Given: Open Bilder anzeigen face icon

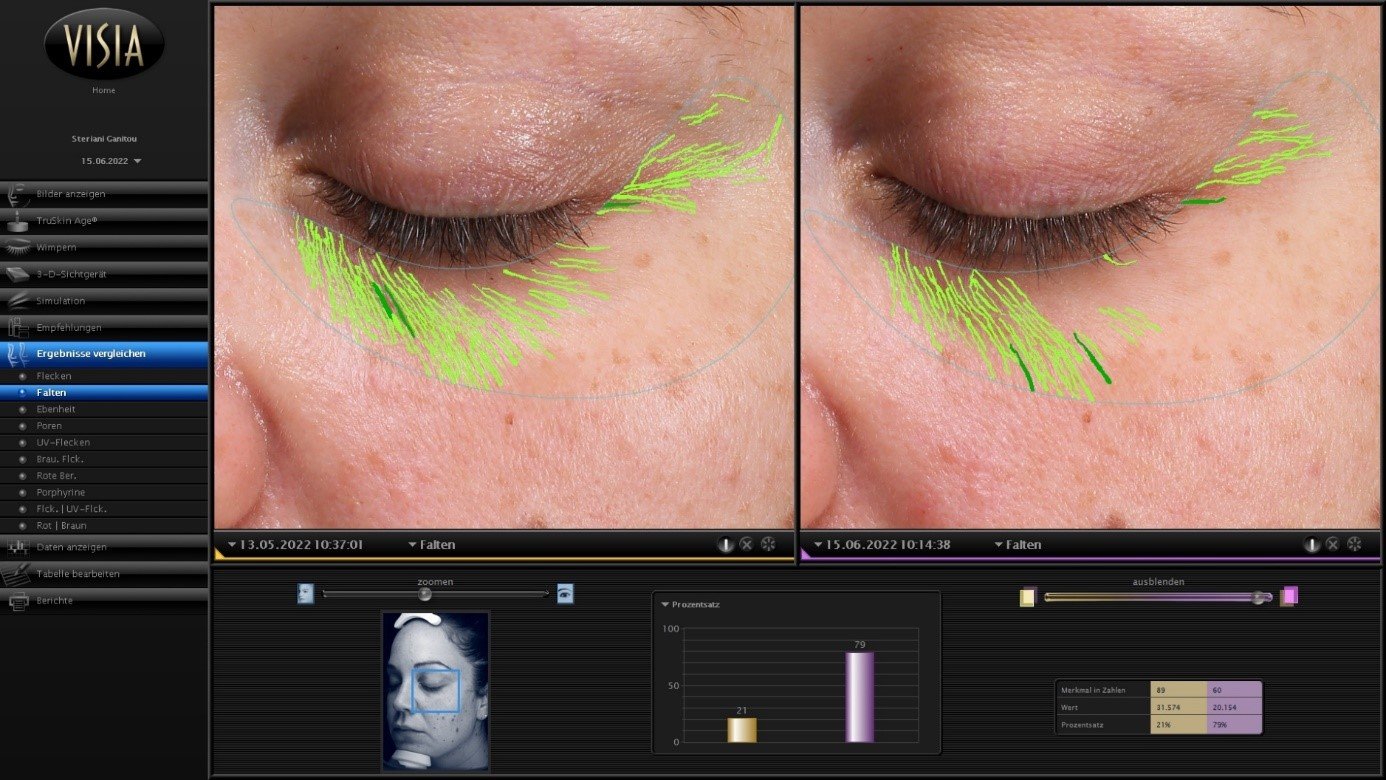Looking at the screenshot, I should point(18,194).
